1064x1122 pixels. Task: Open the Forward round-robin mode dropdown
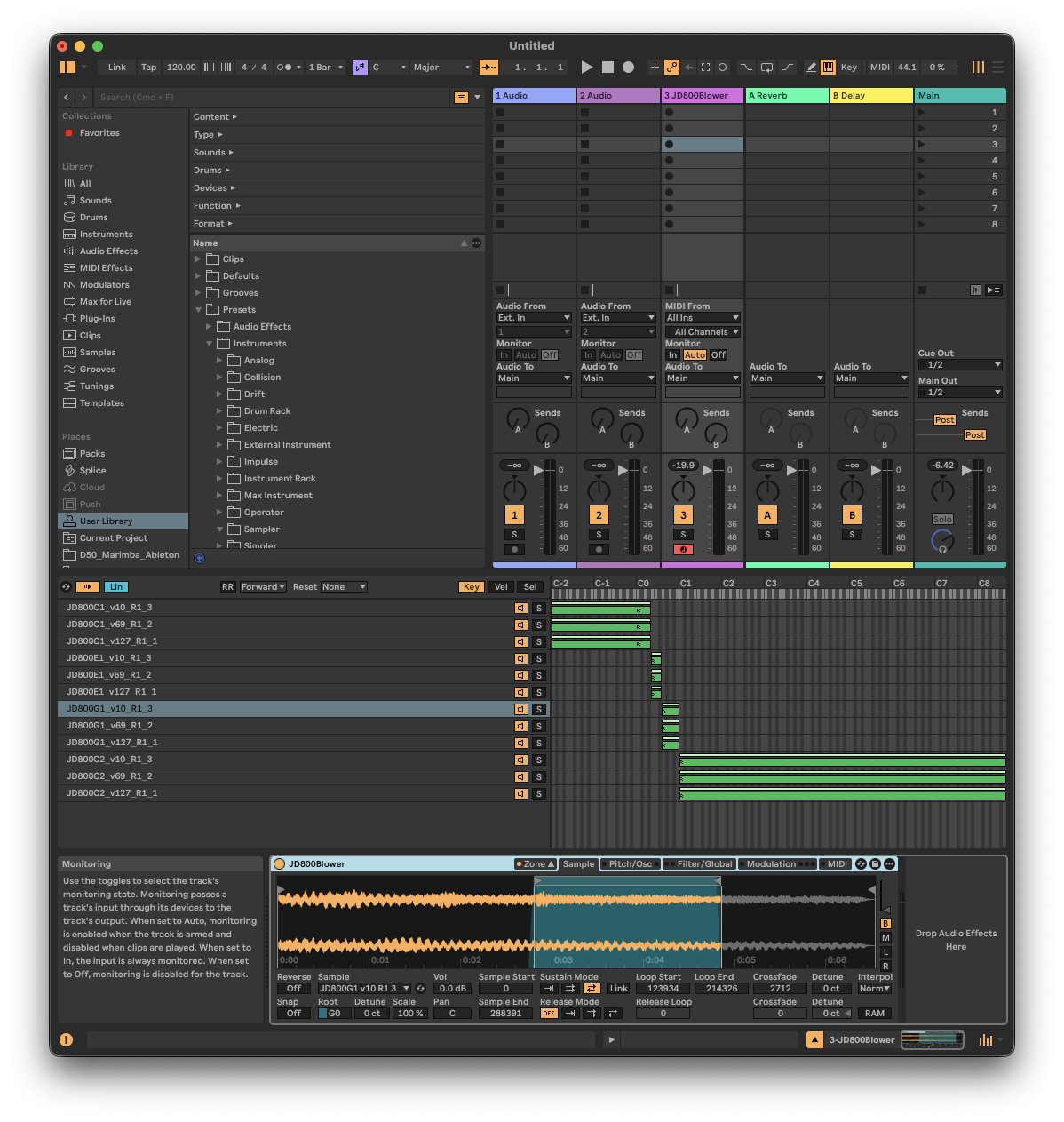point(263,586)
